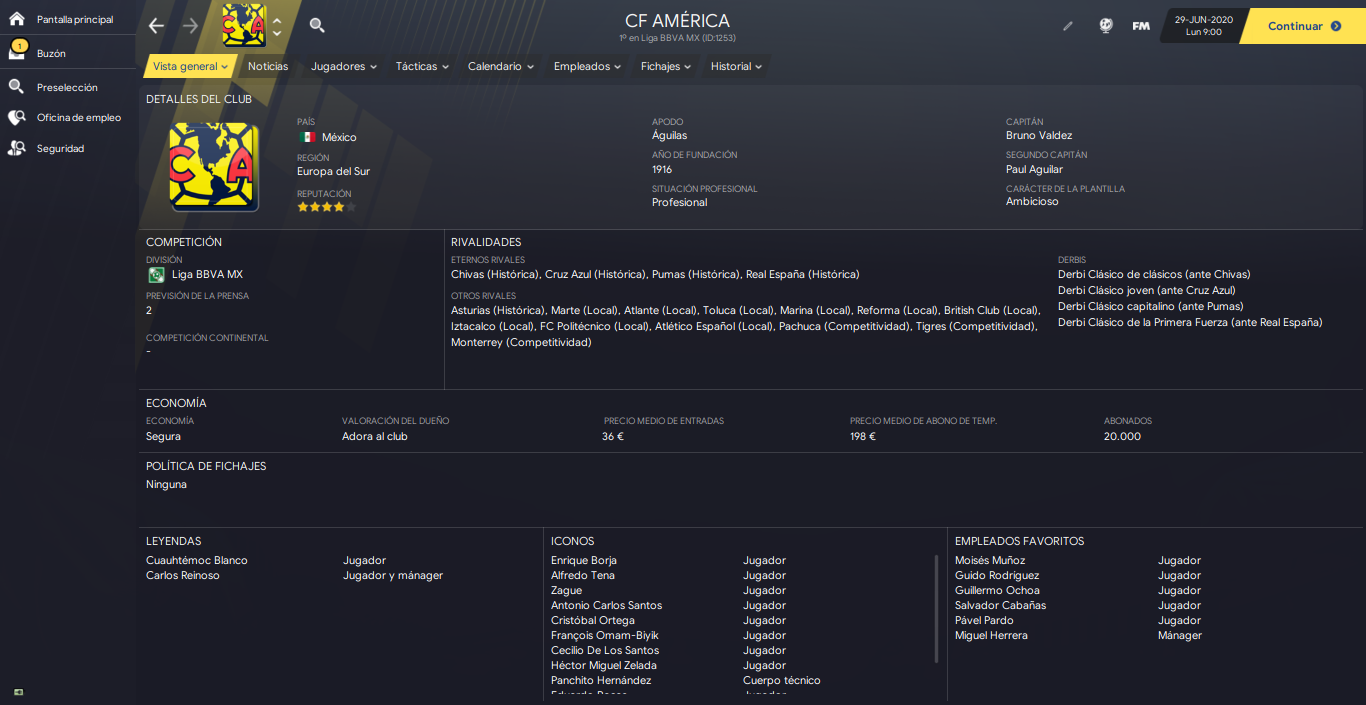The height and width of the screenshot is (705, 1366).
Task: Click the Seguridad icon in sidebar
Action: tap(17, 148)
